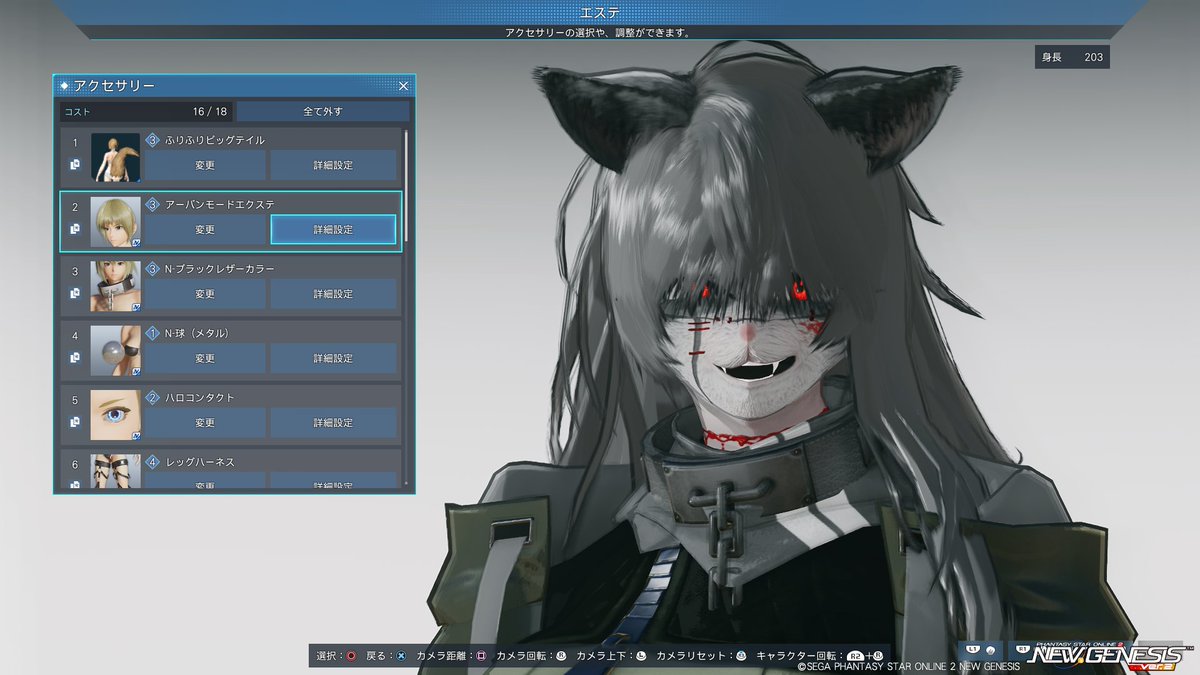This screenshot has width=1200, height=675.
Task: Select ハロコンタクト eye thumbnail
Action: click(116, 415)
